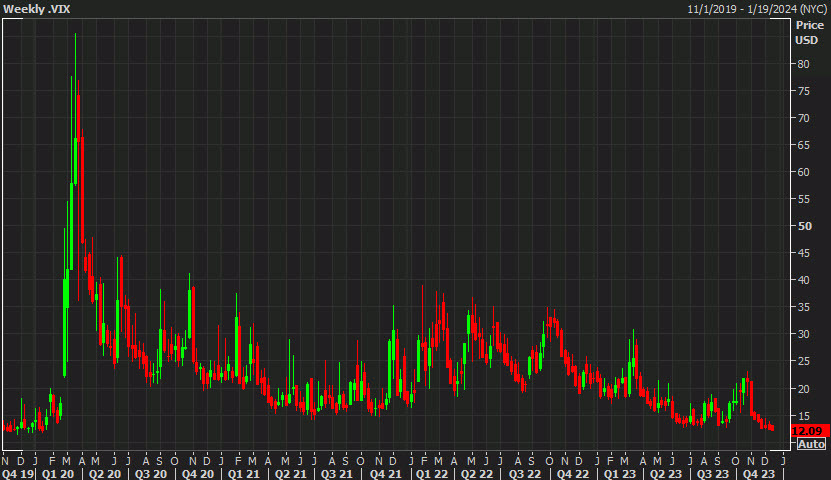Image resolution: width=831 pixels, height=480 pixels.
Task: Select the Q3 22 quarter label
Action: tap(525, 474)
